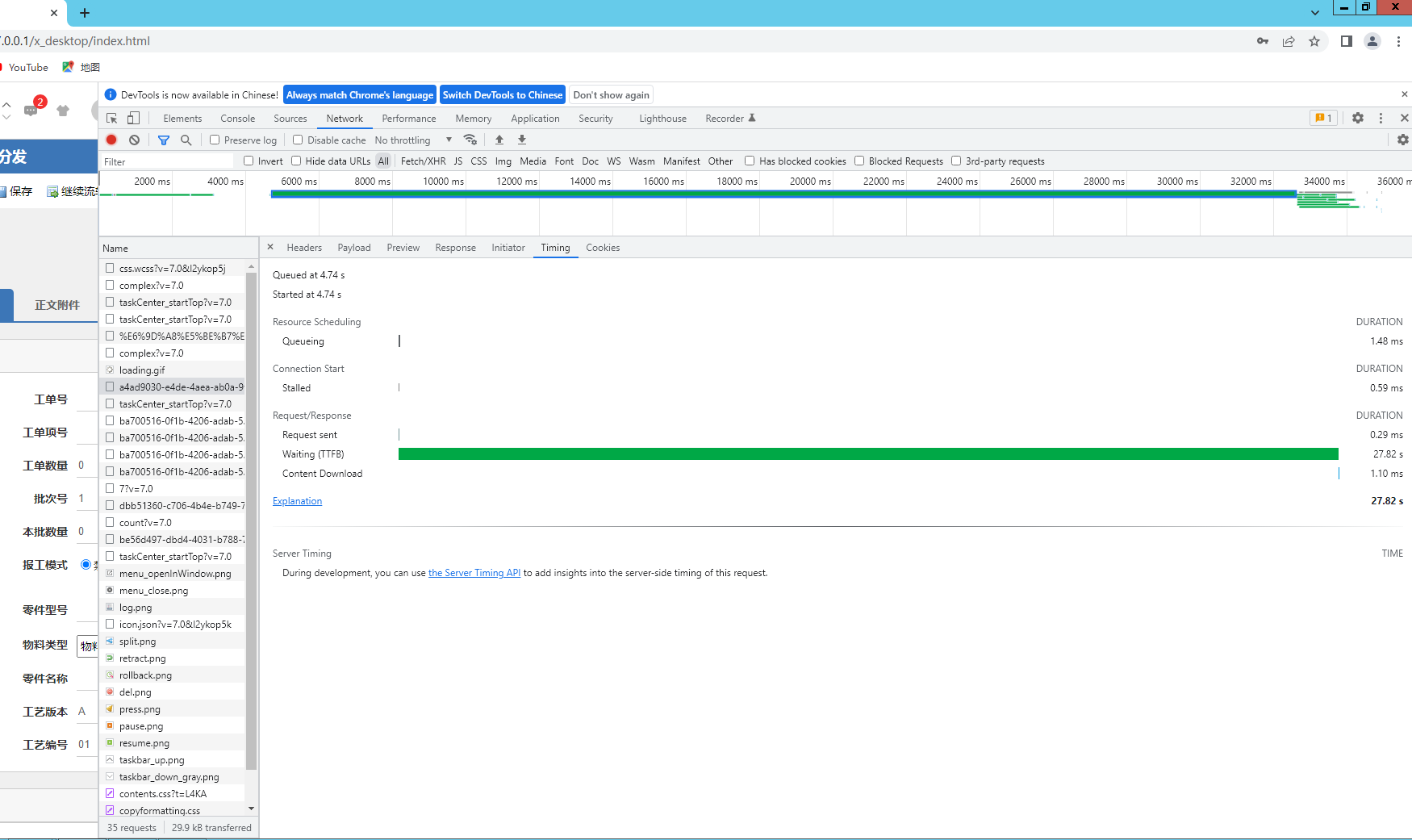Toggle Chrome side panel icon
The height and width of the screenshot is (840, 1412).
tap(1347, 41)
